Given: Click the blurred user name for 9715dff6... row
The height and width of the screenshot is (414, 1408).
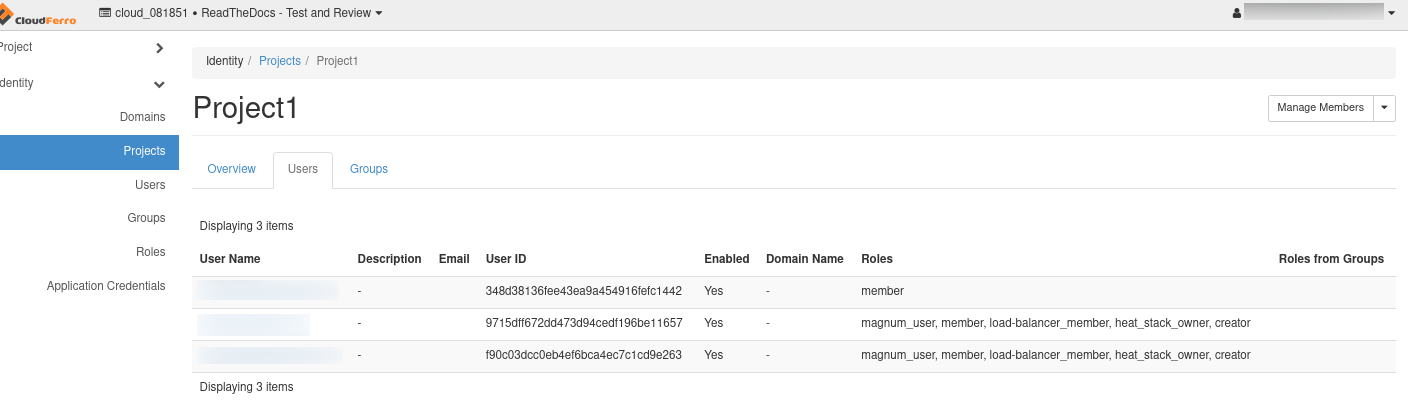Looking at the screenshot, I should 254,324.
